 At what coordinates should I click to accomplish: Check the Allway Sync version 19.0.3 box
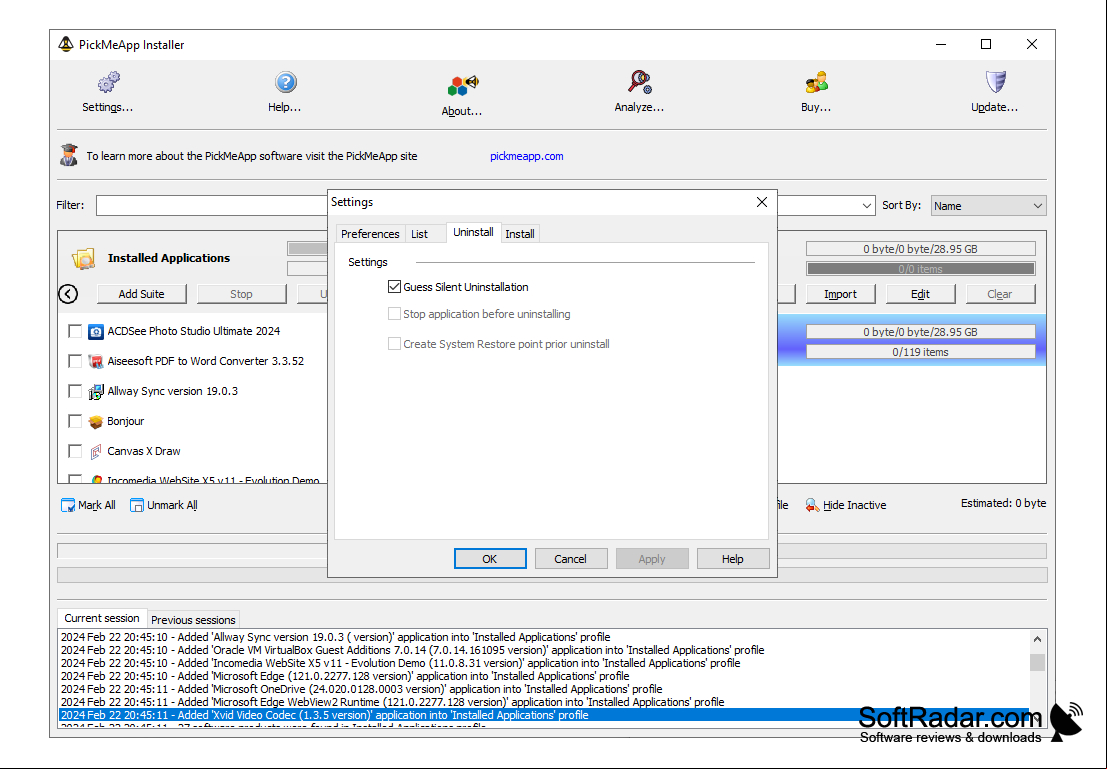pos(75,391)
